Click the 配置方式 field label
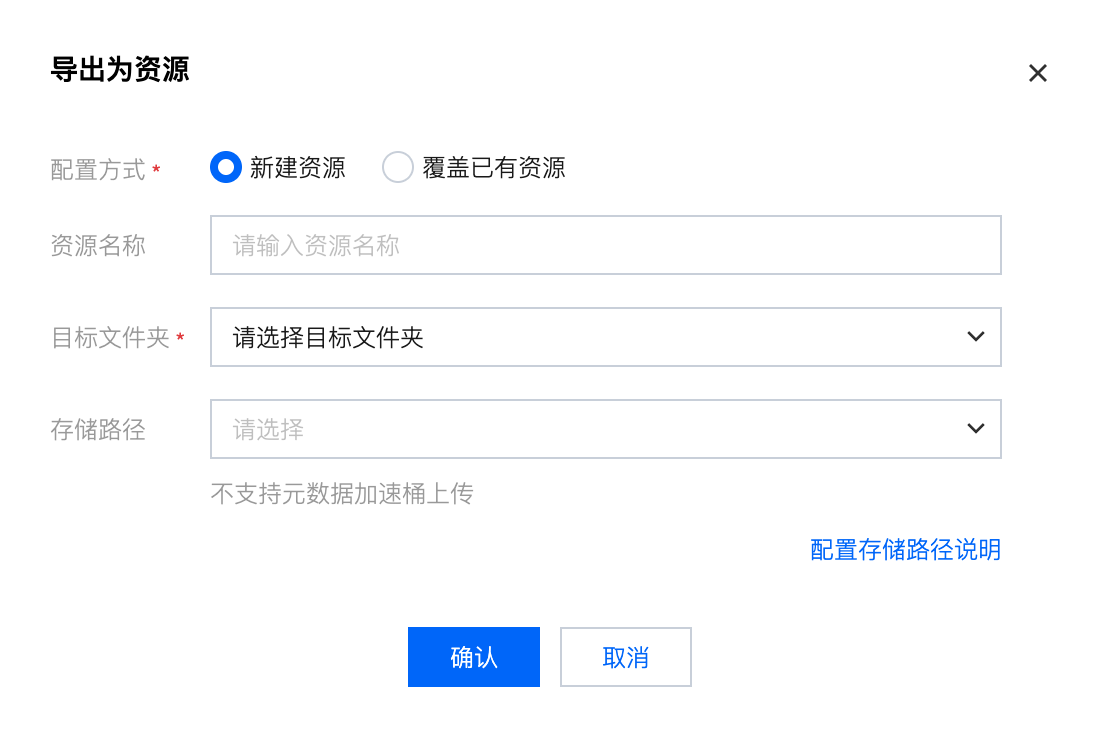1098x734 pixels. (x=98, y=170)
